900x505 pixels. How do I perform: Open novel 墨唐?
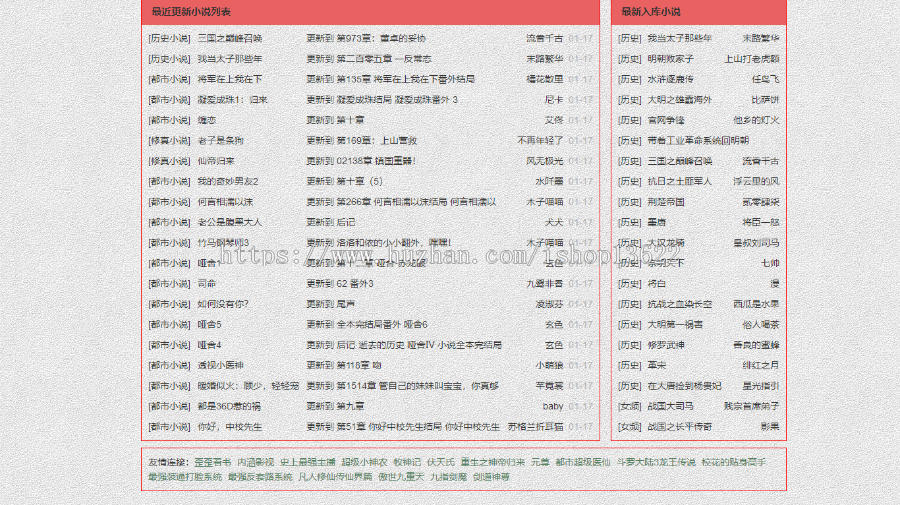(657, 222)
